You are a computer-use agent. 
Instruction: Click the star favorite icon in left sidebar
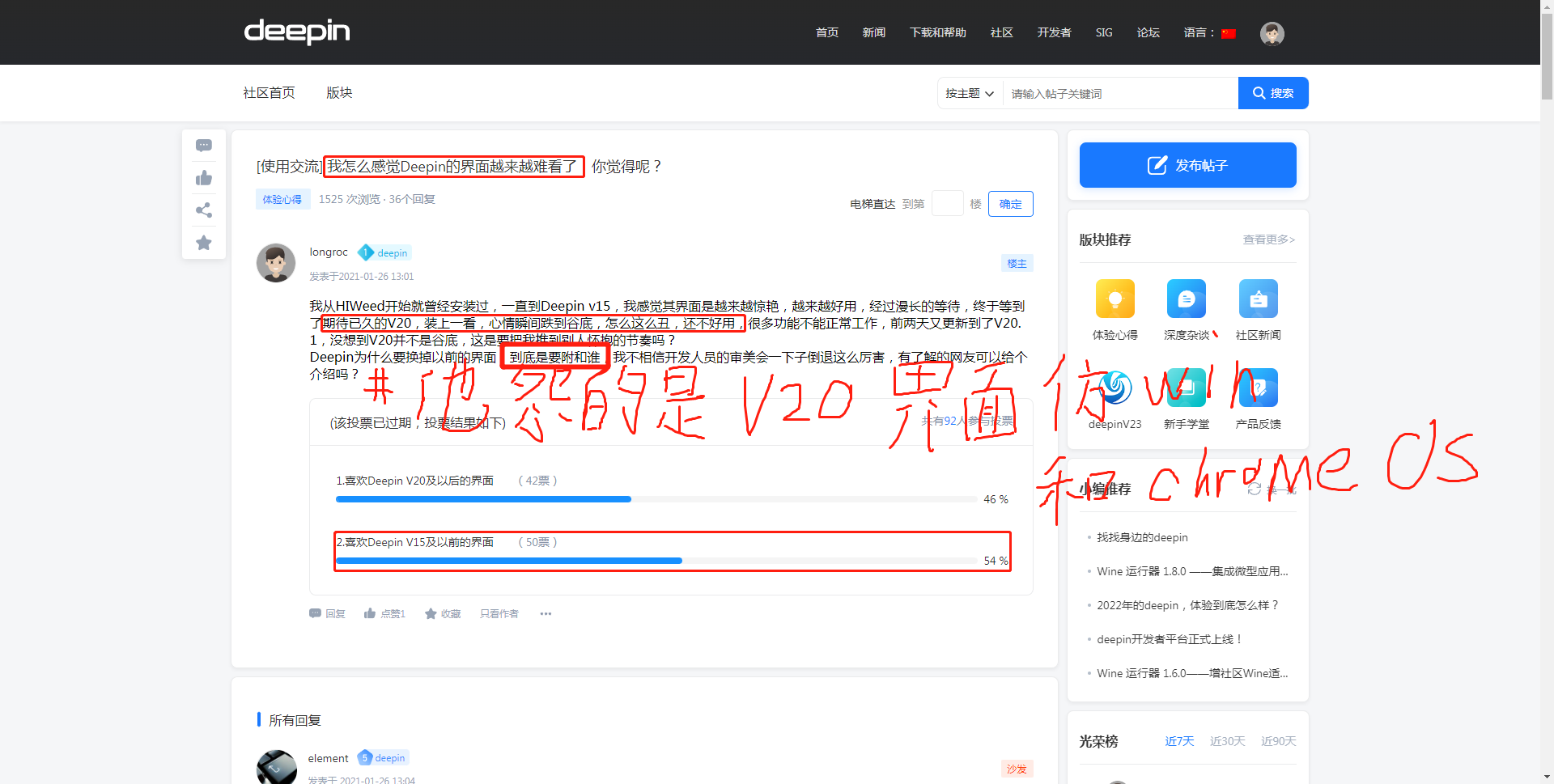pos(204,243)
